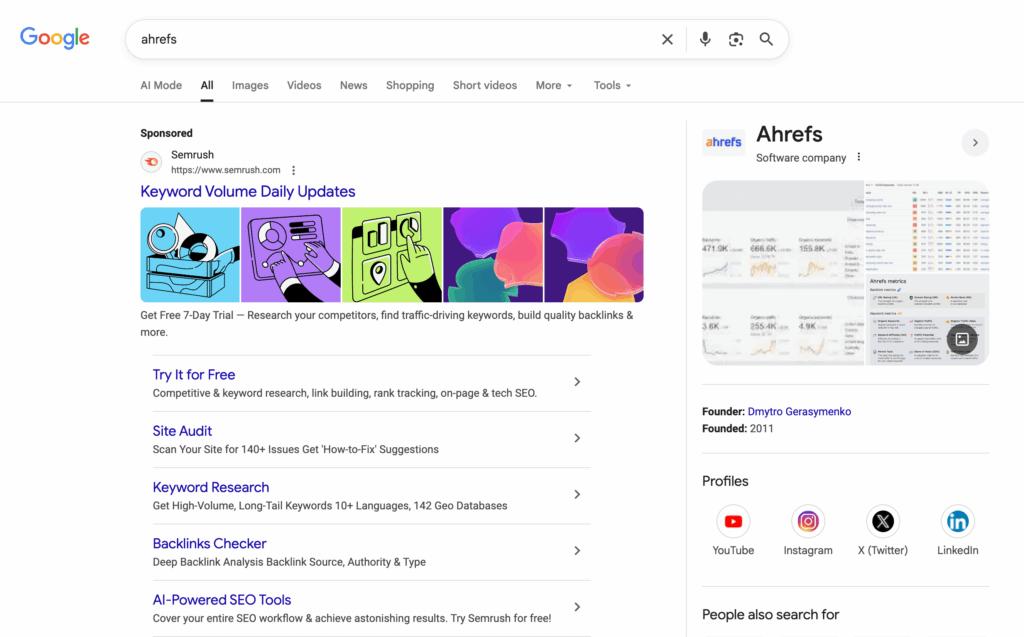Switch to the Images tab
The image size is (1024, 637).
pyautogui.click(x=250, y=85)
